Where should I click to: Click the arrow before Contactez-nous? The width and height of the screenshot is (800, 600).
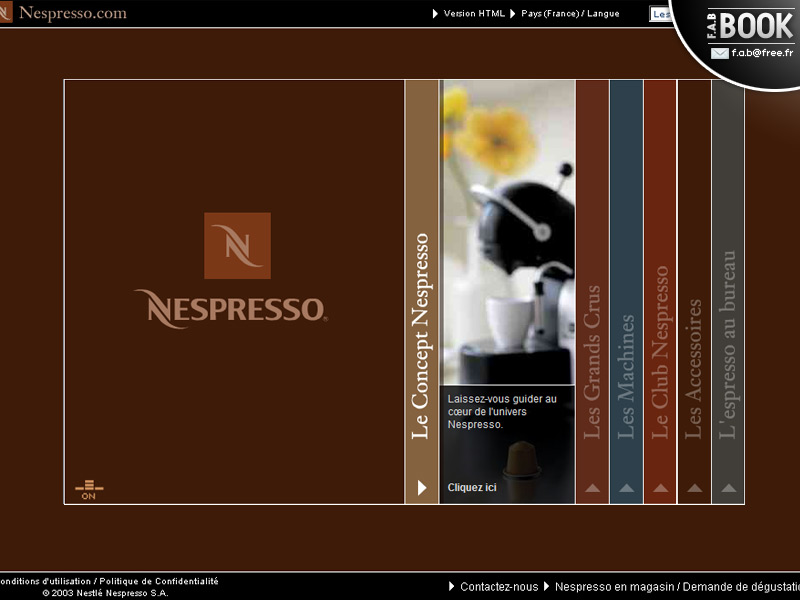(452, 587)
